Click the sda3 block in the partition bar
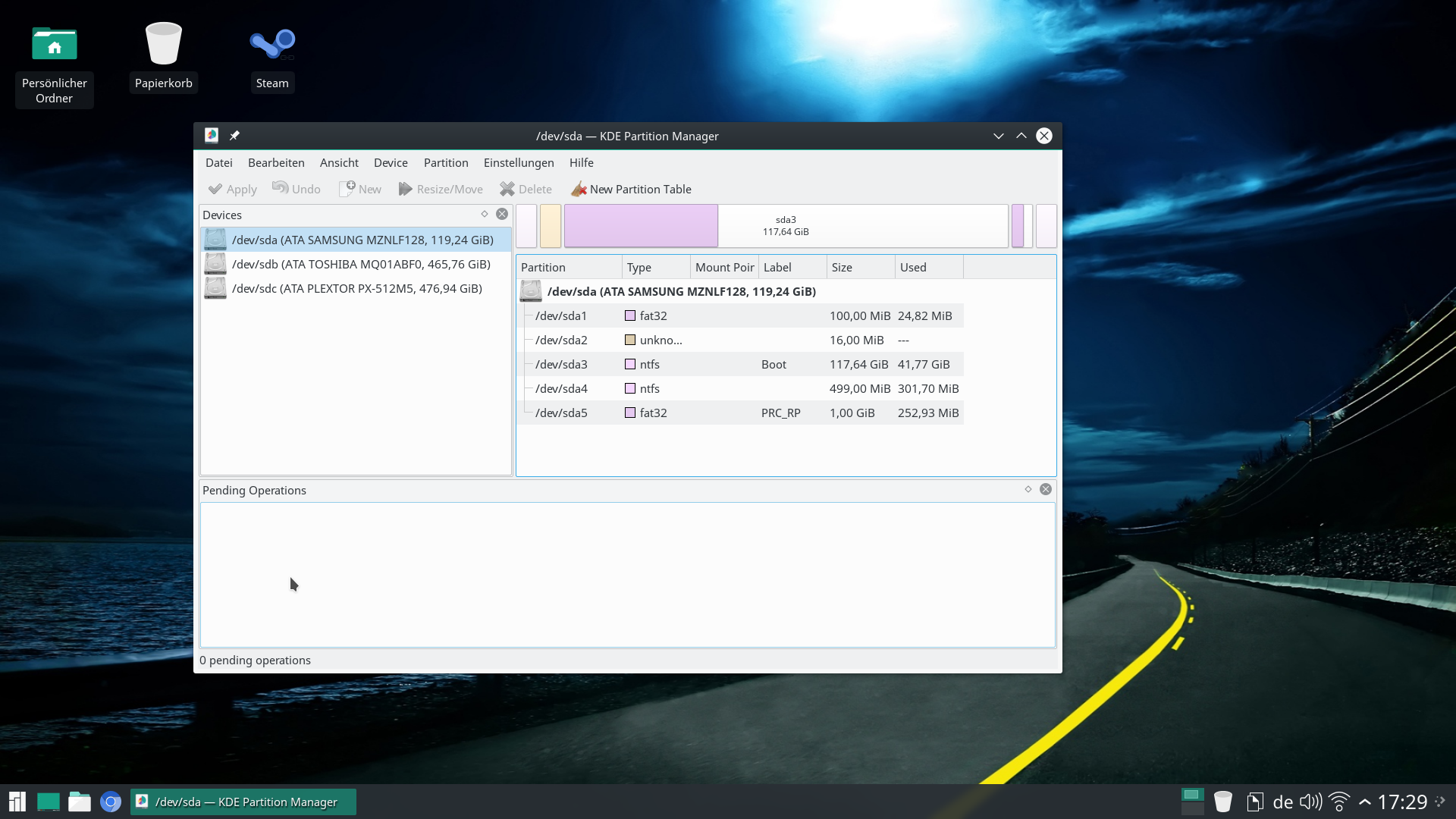The width and height of the screenshot is (1456, 819). (x=786, y=225)
